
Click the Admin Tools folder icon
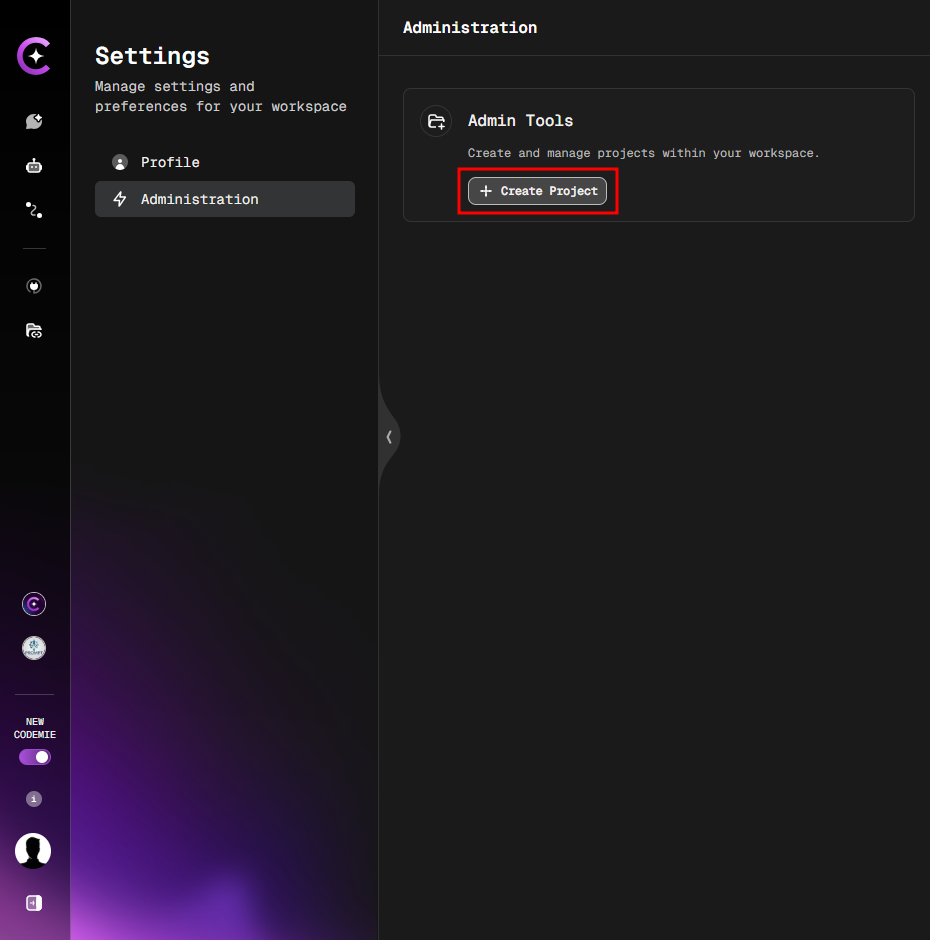point(436,121)
